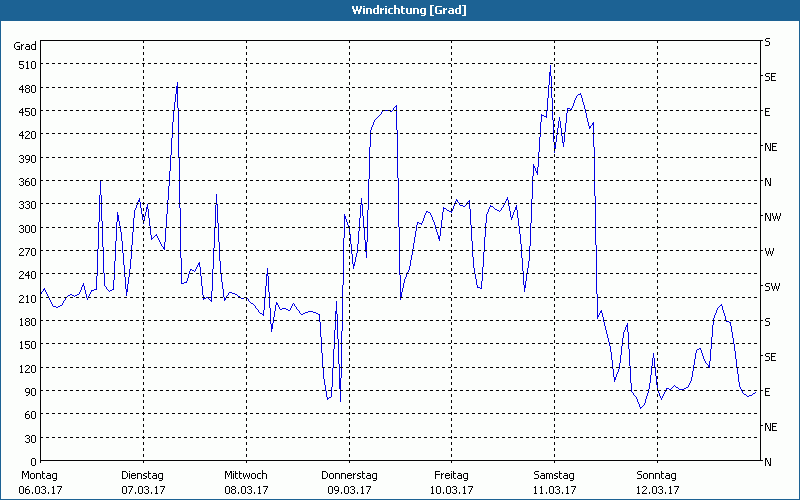800x500 pixels.
Task: Select the "Dienstag" day label
Action: pyautogui.click(x=142, y=476)
